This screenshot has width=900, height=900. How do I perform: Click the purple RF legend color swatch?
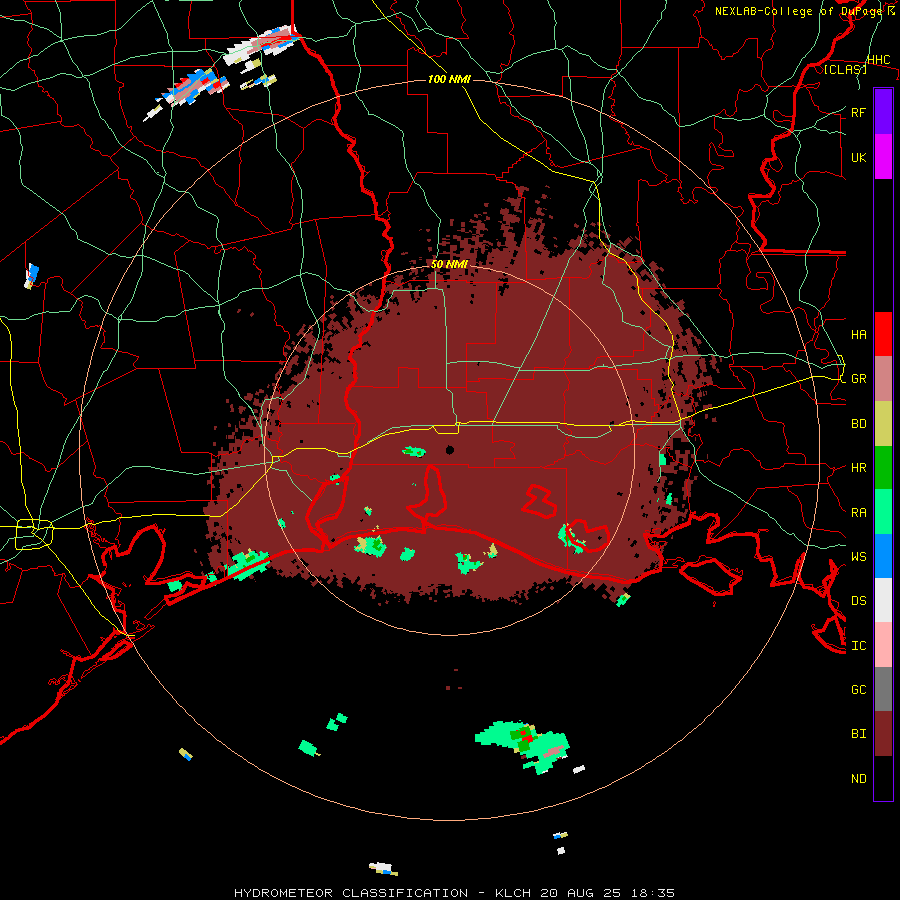pos(883,111)
